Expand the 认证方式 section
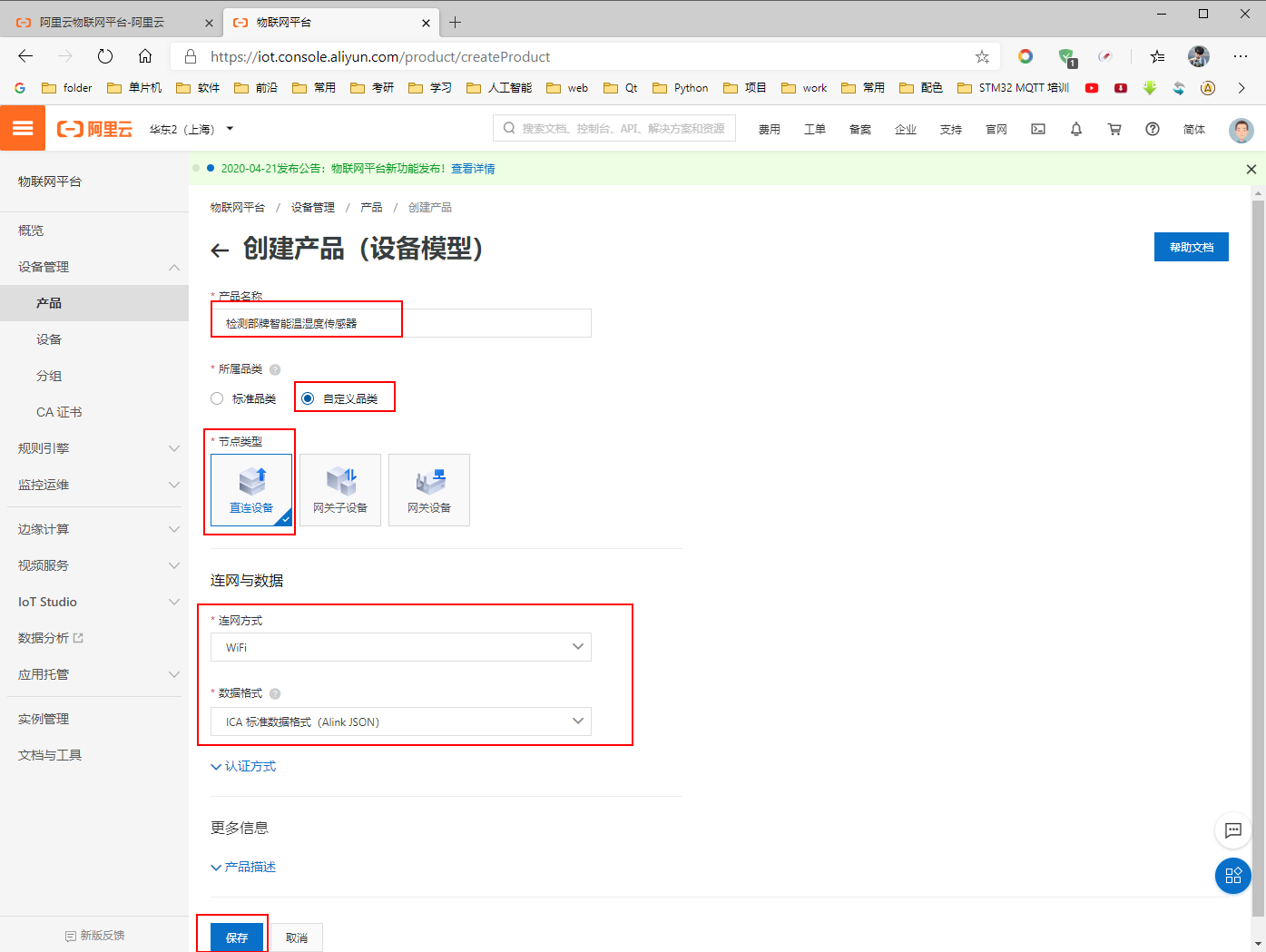 coord(243,767)
